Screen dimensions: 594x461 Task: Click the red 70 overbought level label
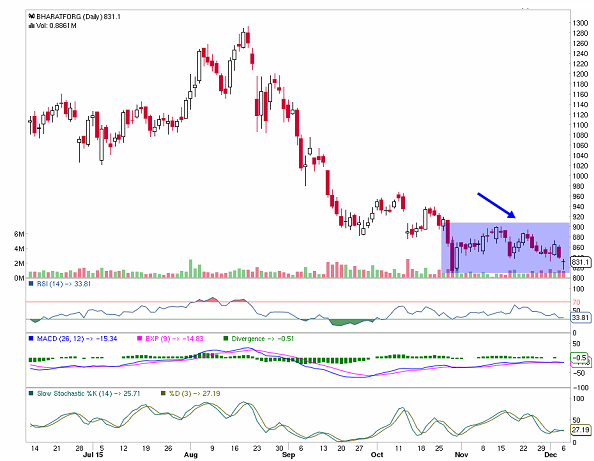click(576, 302)
